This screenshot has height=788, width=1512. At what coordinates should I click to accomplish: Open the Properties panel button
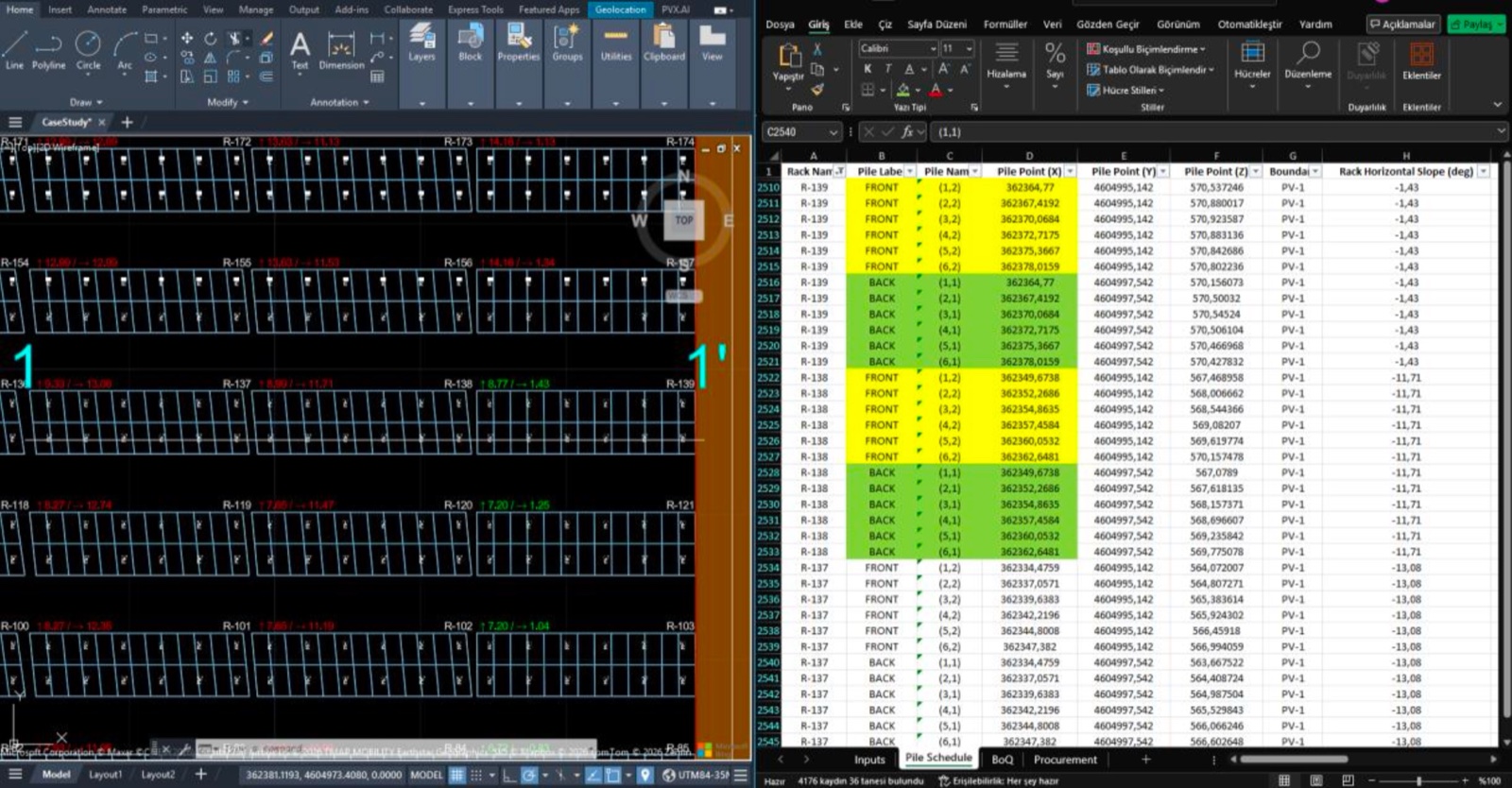519,43
